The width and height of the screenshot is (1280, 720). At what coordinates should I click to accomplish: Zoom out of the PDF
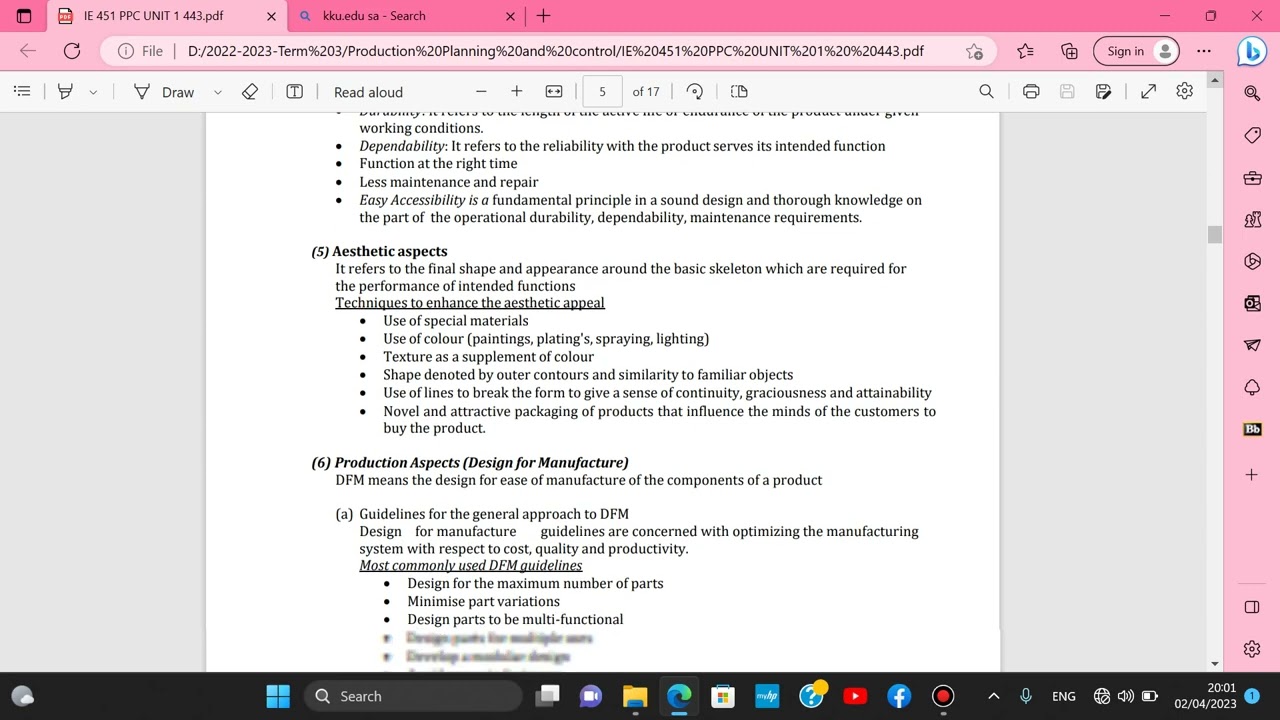tap(481, 91)
